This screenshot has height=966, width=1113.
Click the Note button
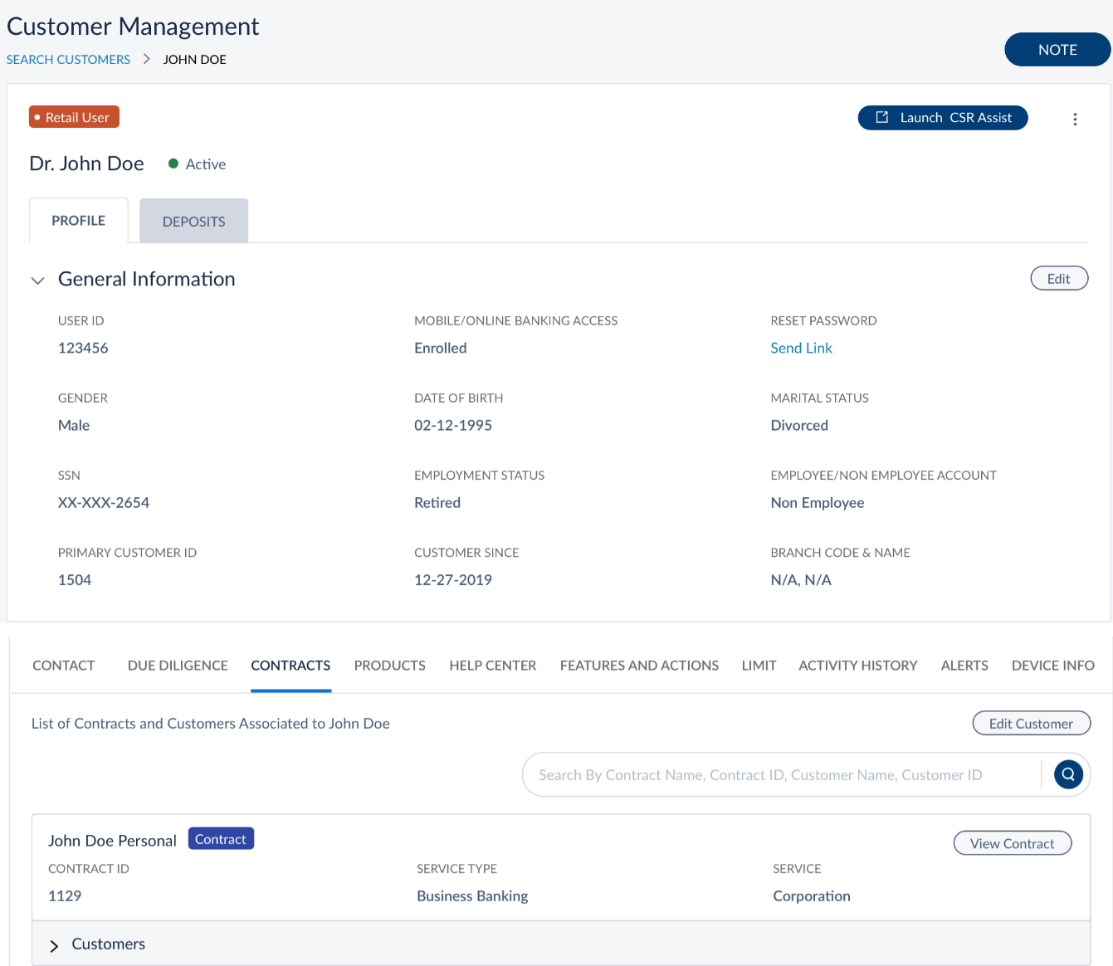click(x=1057, y=50)
